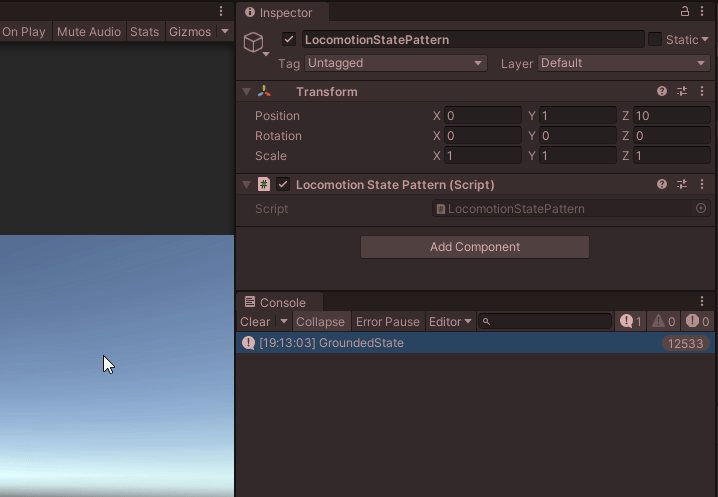Open Transform help reference icon

coord(662,91)
